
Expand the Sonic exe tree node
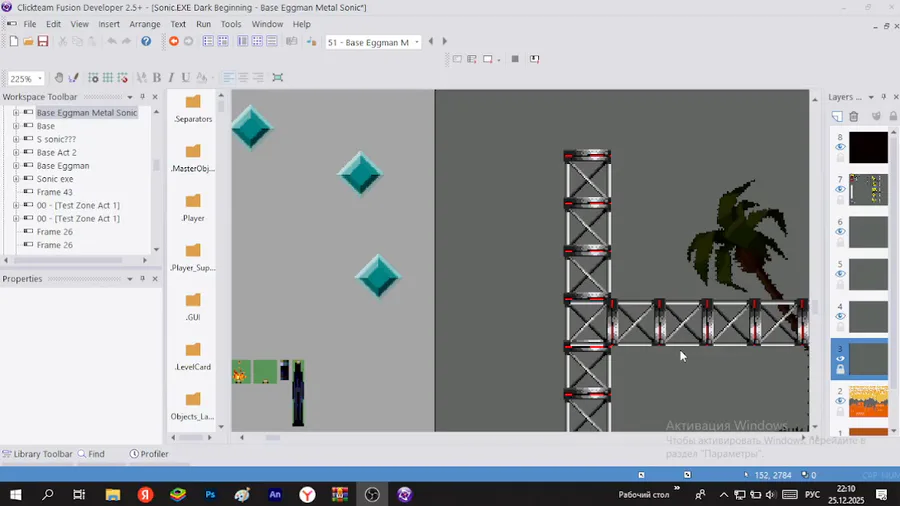tap(16, 178)
